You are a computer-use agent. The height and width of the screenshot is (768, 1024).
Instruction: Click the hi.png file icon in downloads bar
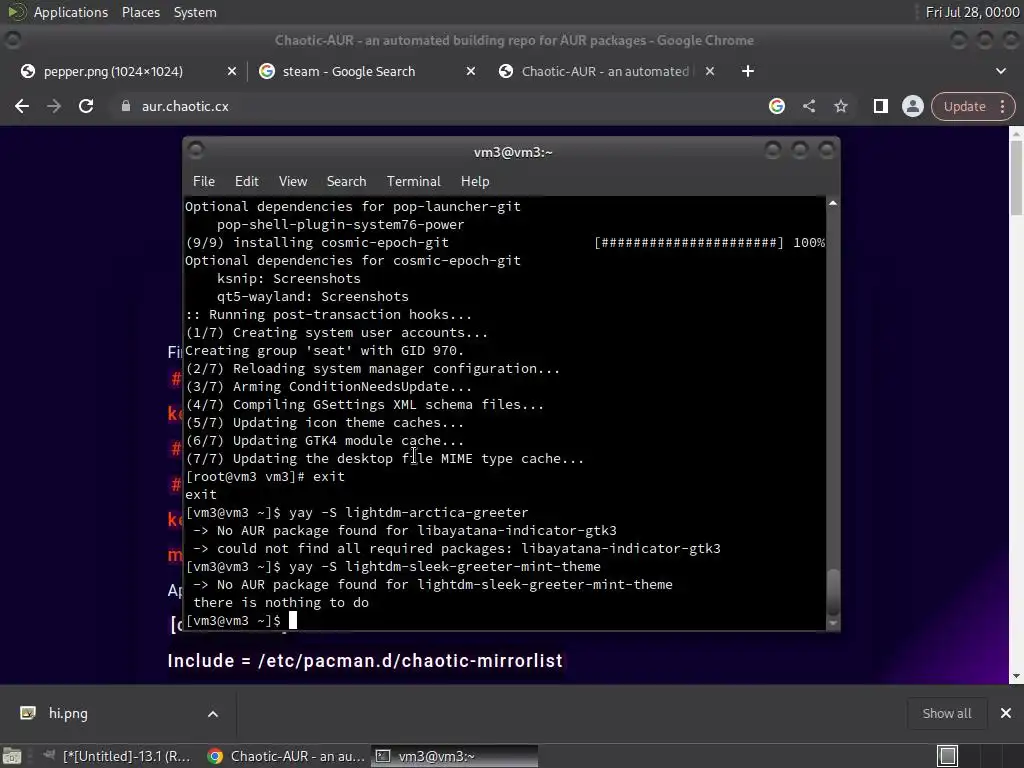coord(28,713)
